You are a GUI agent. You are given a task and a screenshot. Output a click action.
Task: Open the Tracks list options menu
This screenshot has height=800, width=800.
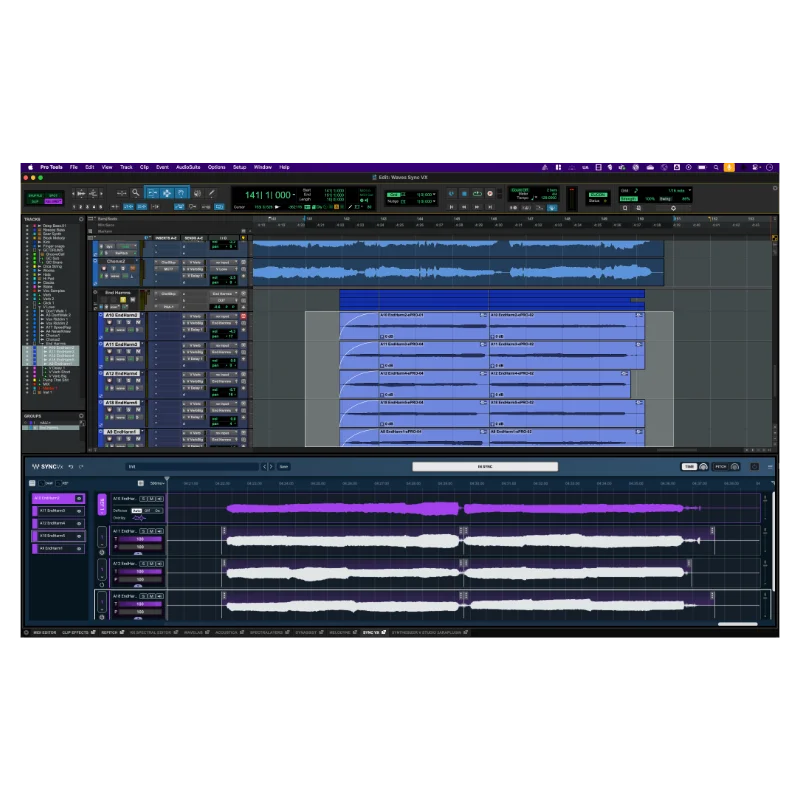81,219
